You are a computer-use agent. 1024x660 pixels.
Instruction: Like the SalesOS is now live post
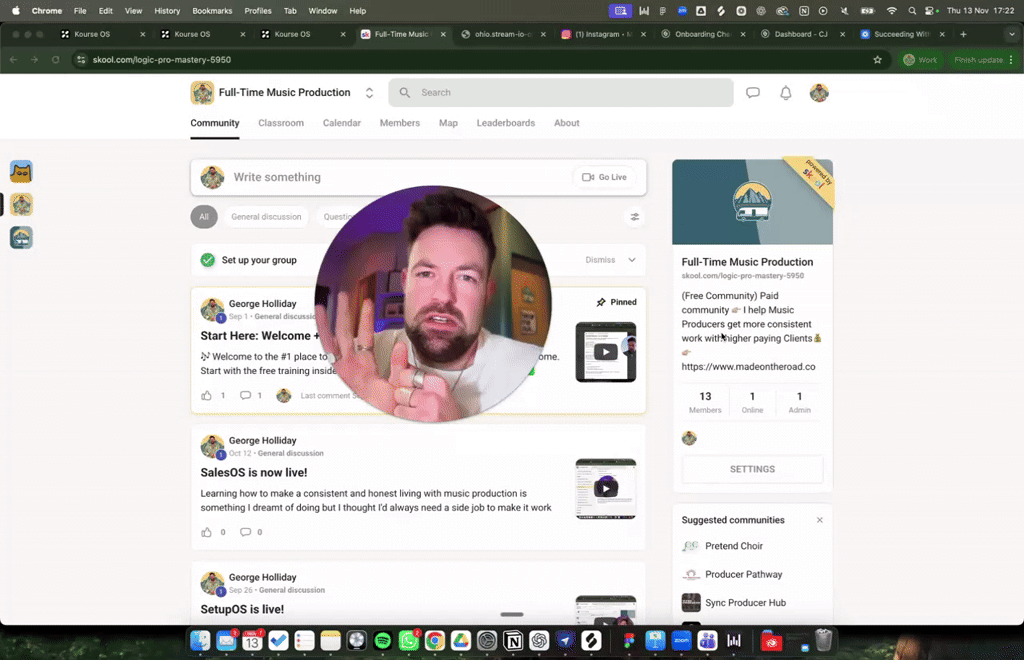[206, 532]
